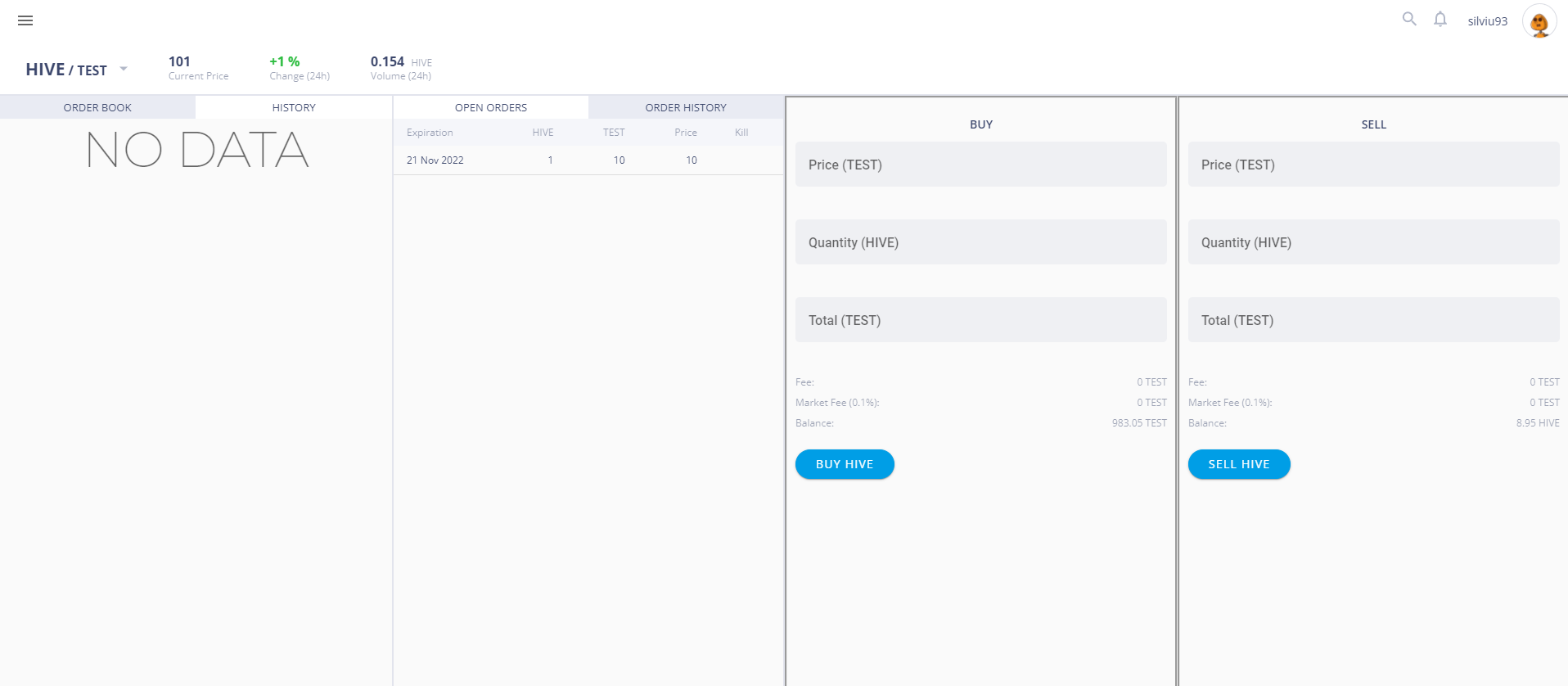
Task: Focus the Quantity (HIVE) field in SELL panel
Action: tap(1374, 241)
